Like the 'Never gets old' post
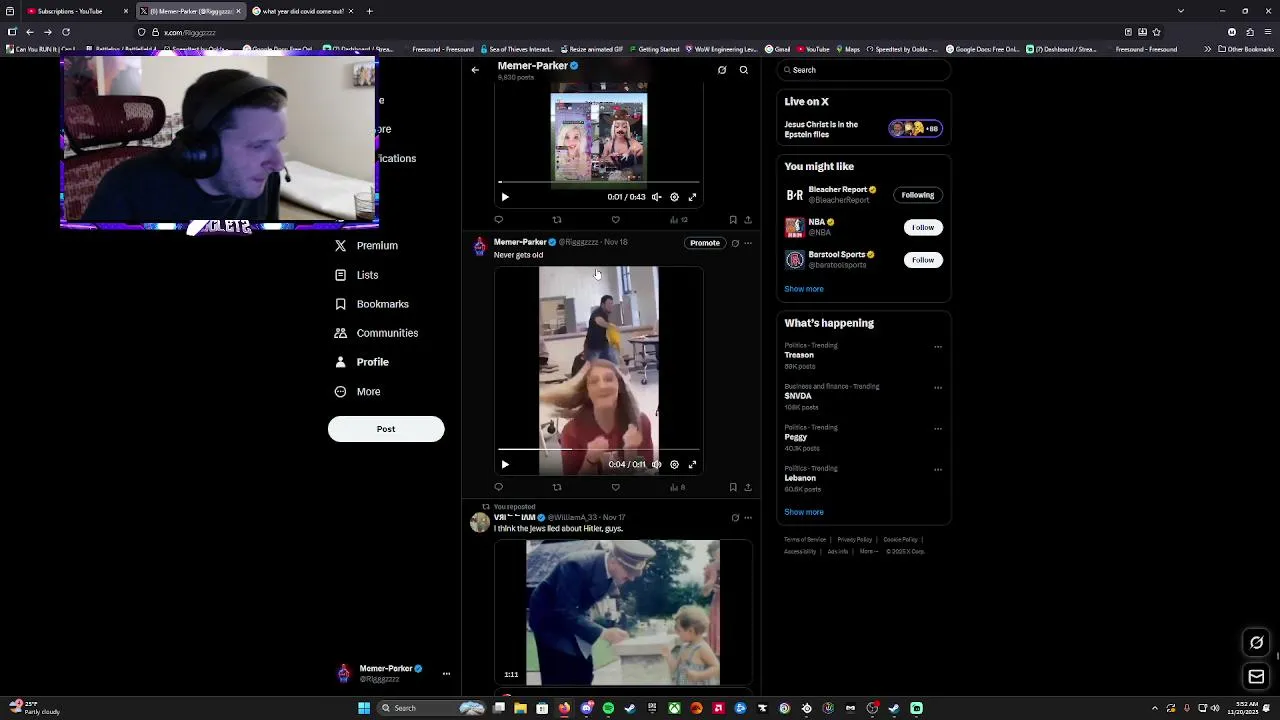1280x720 pixels. (x=615, y=487)
